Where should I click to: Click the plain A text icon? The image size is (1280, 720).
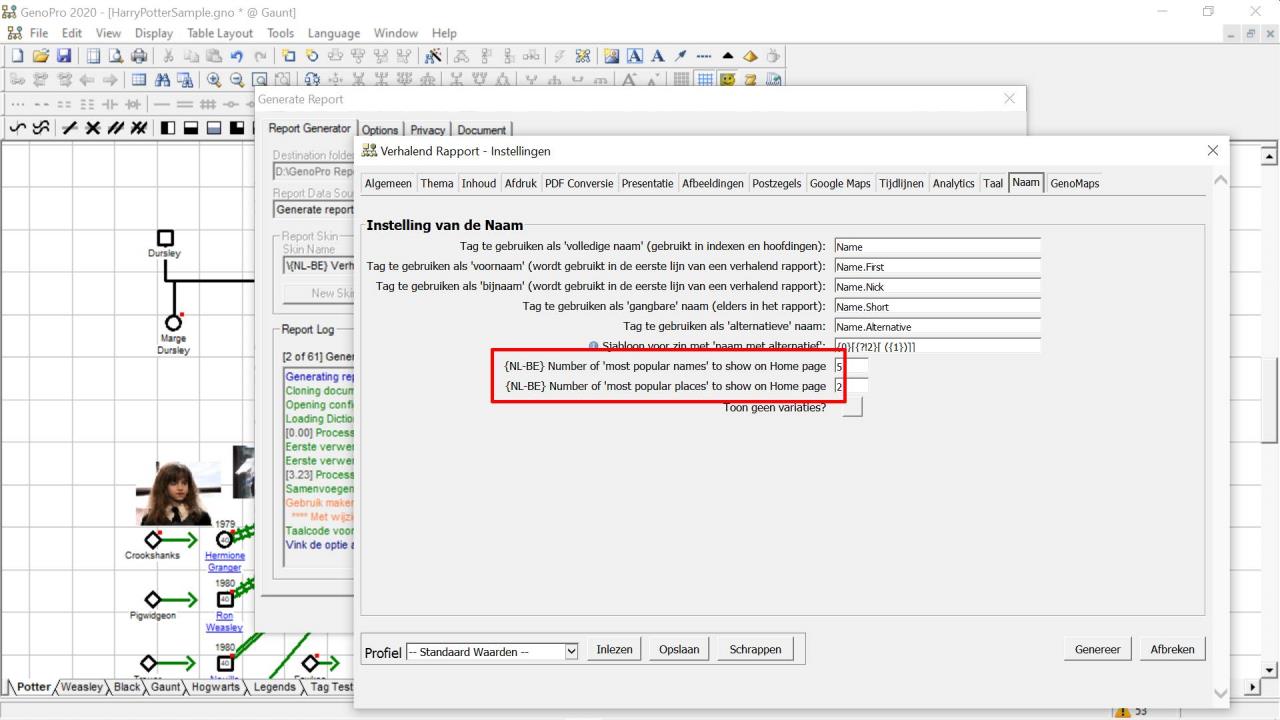[x=658, y=56]
